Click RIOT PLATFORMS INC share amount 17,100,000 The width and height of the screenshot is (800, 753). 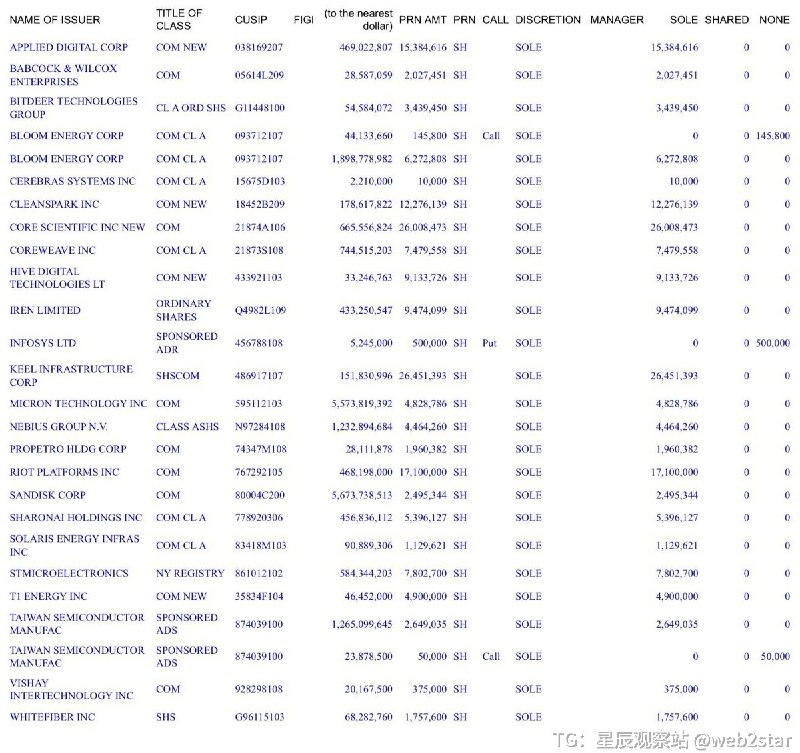tap(422, 472)
